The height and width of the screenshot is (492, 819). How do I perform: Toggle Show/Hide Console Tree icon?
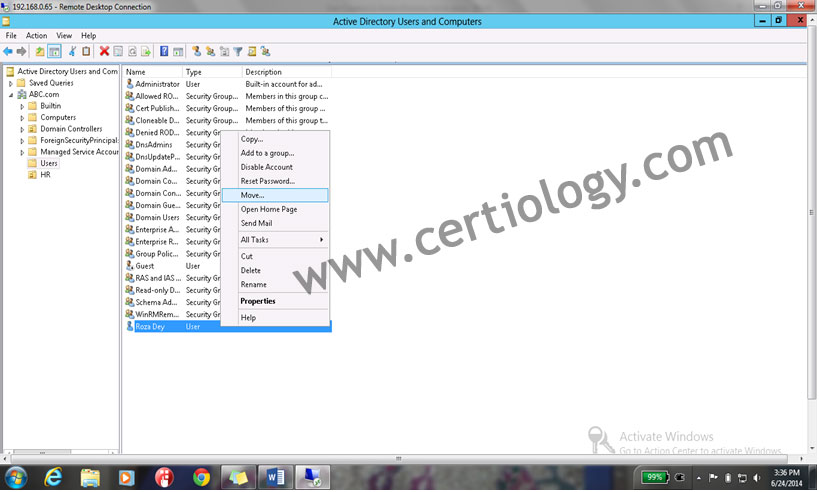(54, 51)
